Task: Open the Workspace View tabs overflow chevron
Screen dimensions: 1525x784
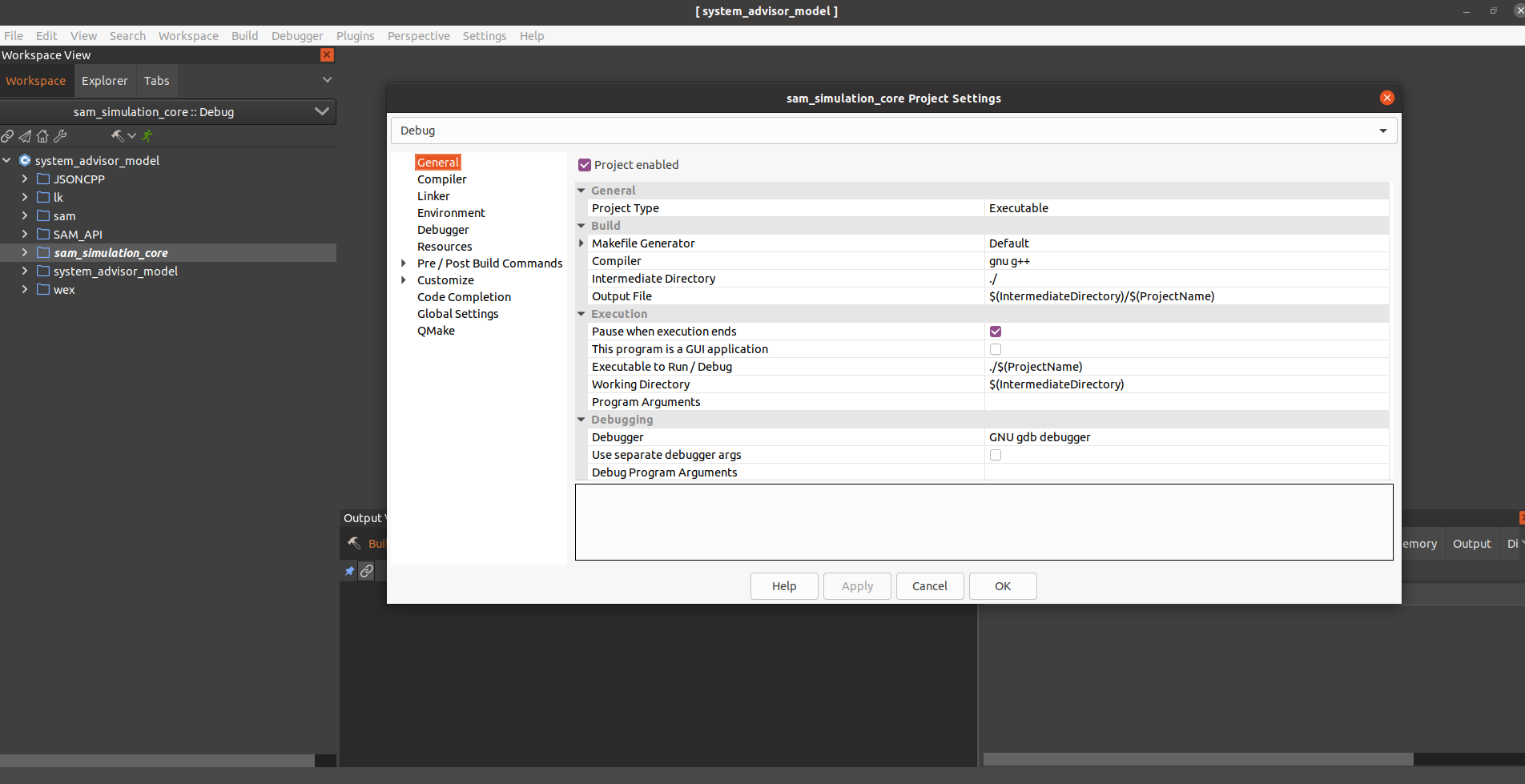Action: [x=327, y=80]
